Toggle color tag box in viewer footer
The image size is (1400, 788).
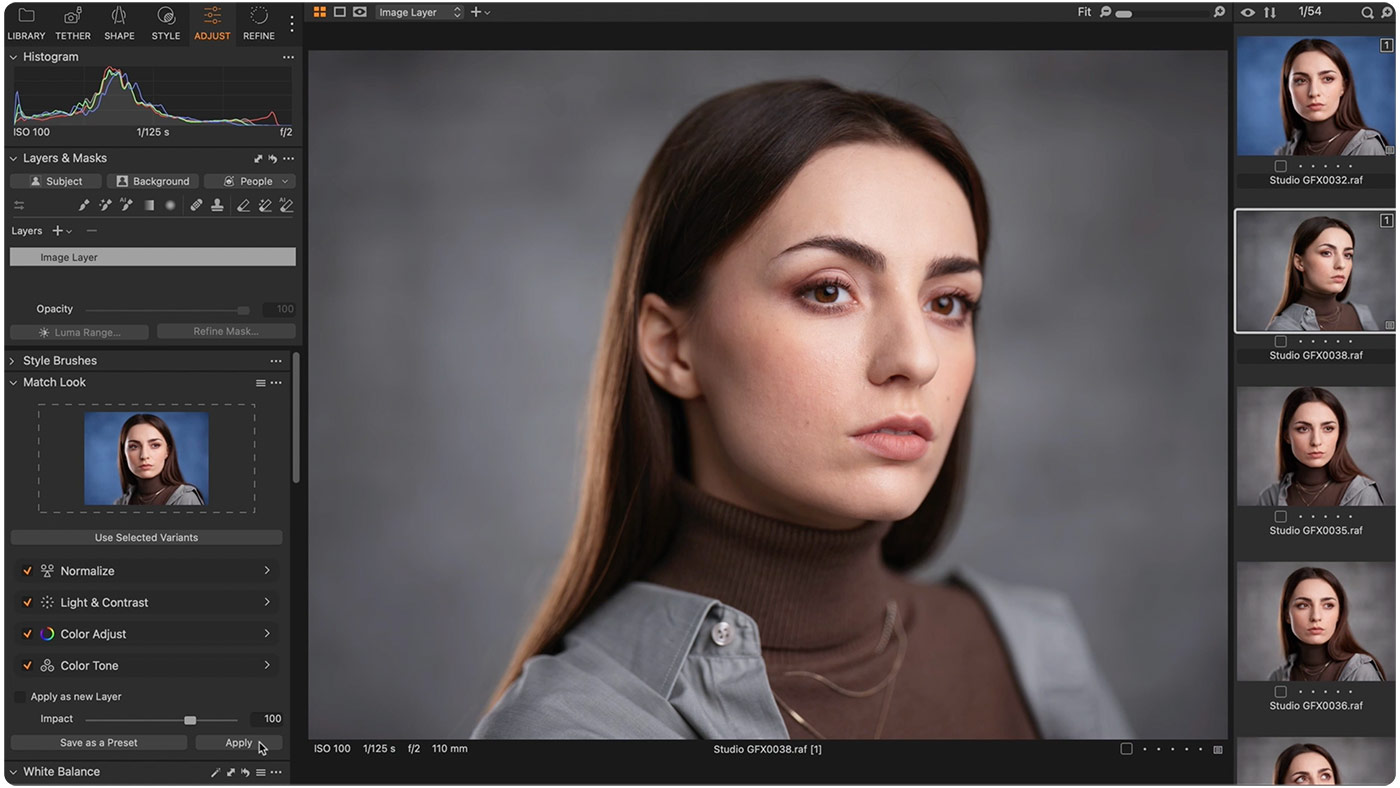(x=1126, y=749)
